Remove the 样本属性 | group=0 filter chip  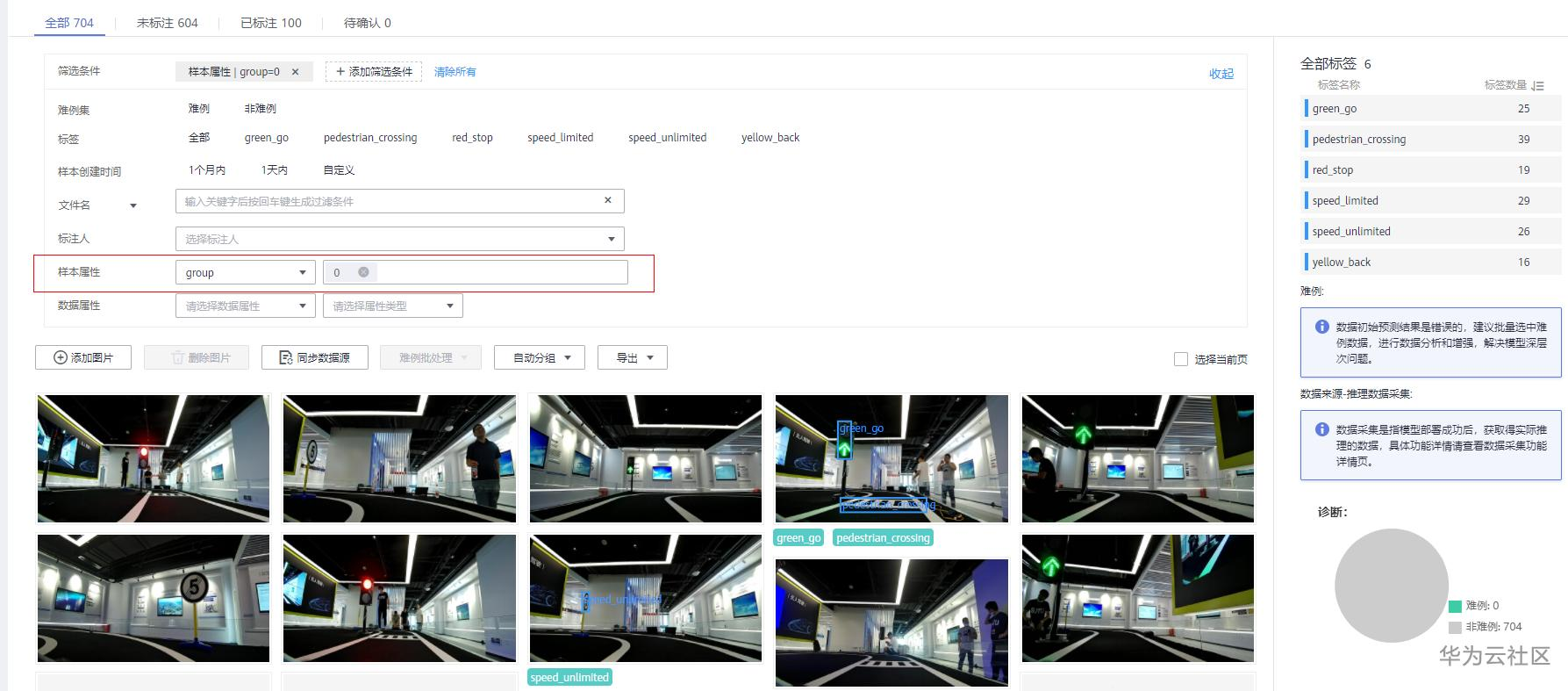coord(296,72)
